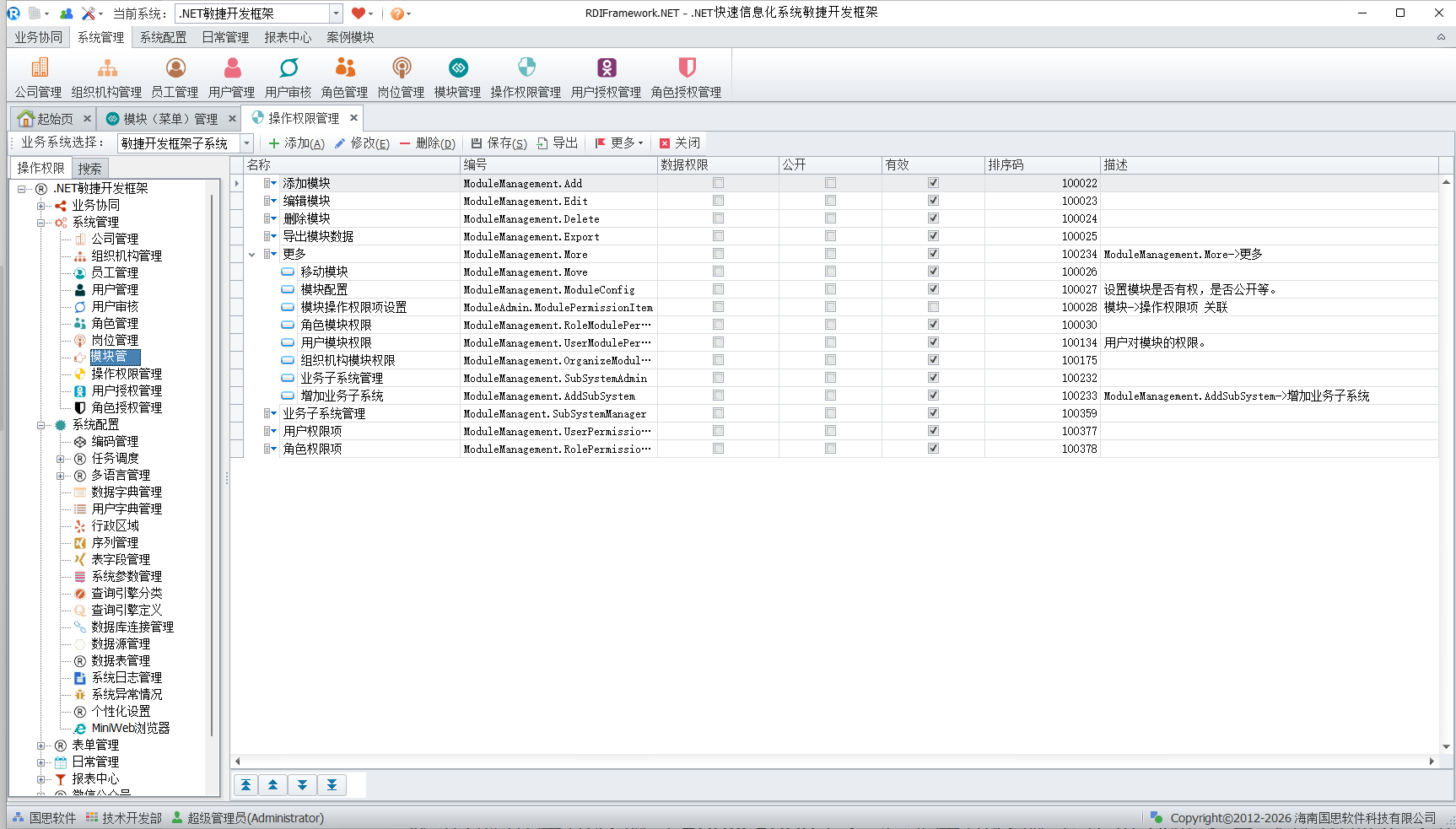Switch to the 模块（菜单）管理 tab

(170, 119)
